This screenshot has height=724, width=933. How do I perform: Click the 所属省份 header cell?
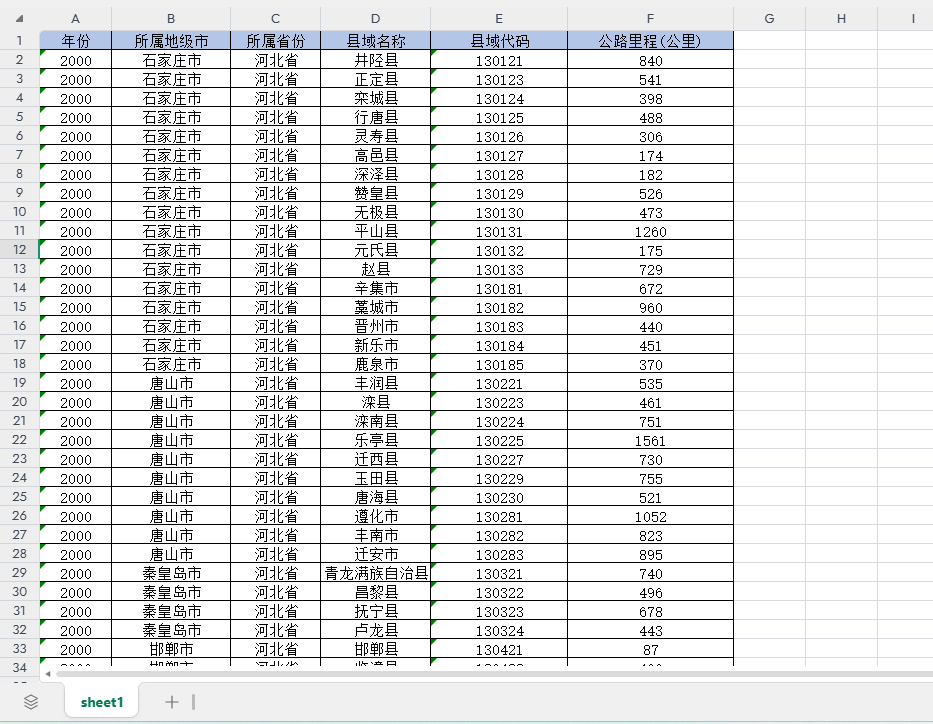(x=275, y=40)
